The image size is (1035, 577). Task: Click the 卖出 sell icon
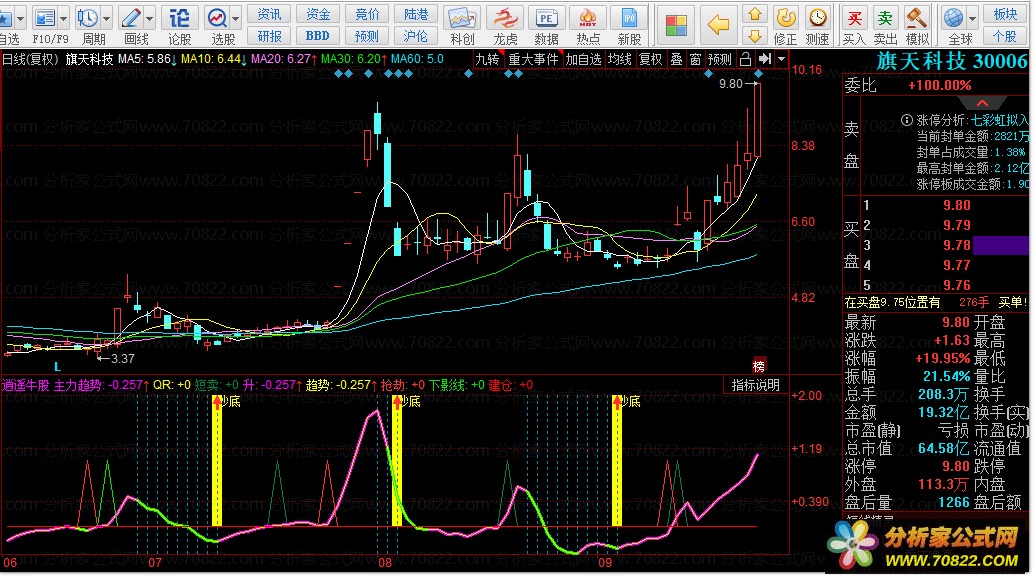coord(885,18)
